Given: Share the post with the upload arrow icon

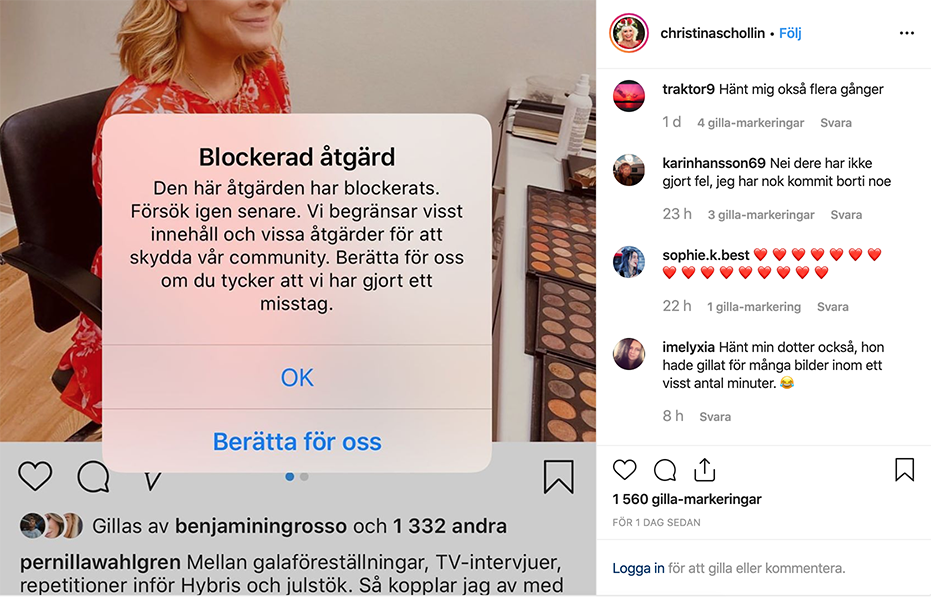Looking at the screenshot, I should click(704, 469).
